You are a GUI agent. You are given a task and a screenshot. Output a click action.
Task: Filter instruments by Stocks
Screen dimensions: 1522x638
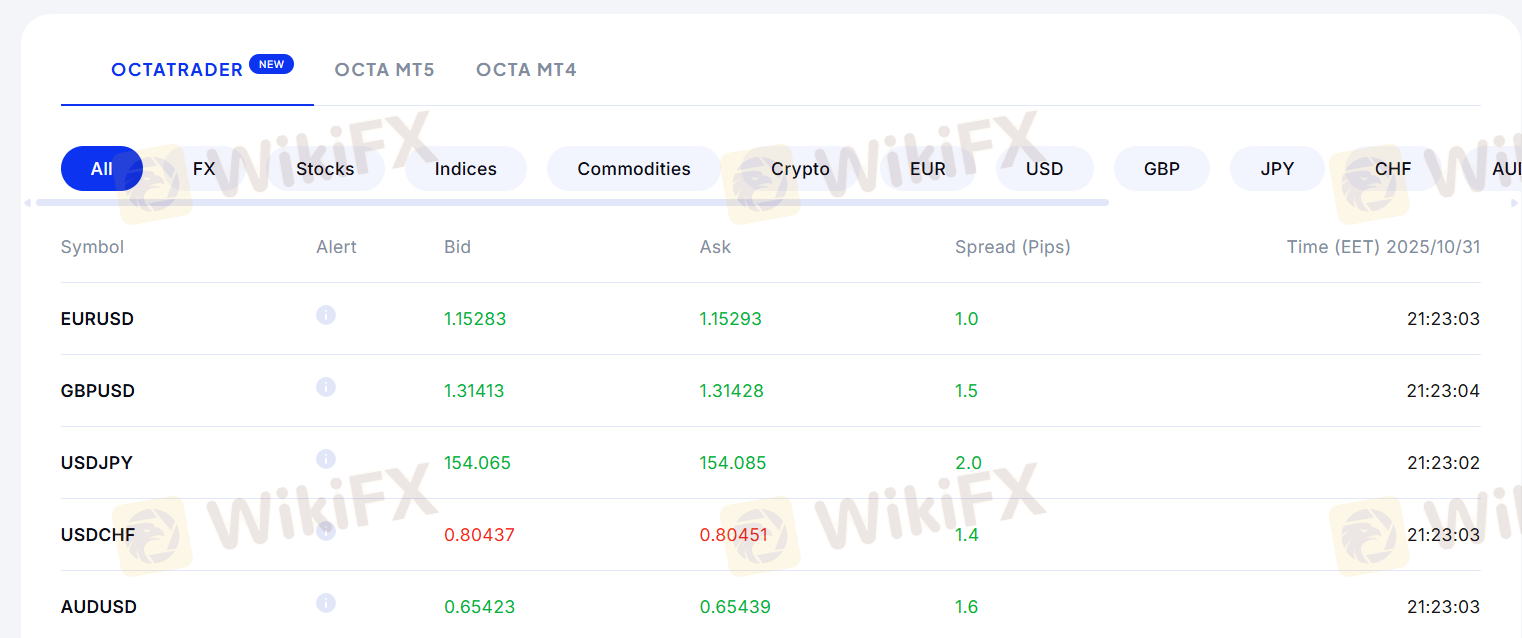click(325, 169)
